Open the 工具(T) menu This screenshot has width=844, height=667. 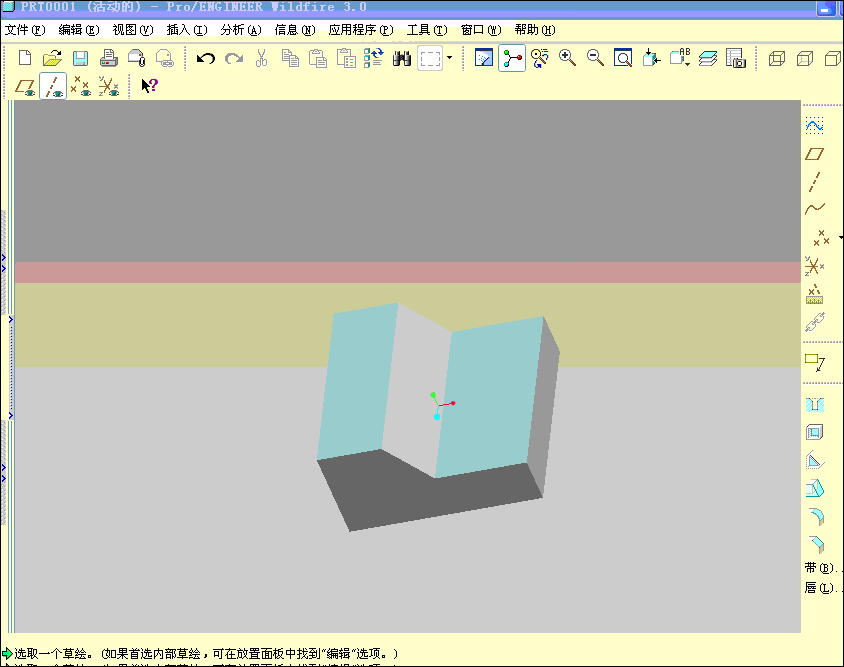[x=427, y=30]
